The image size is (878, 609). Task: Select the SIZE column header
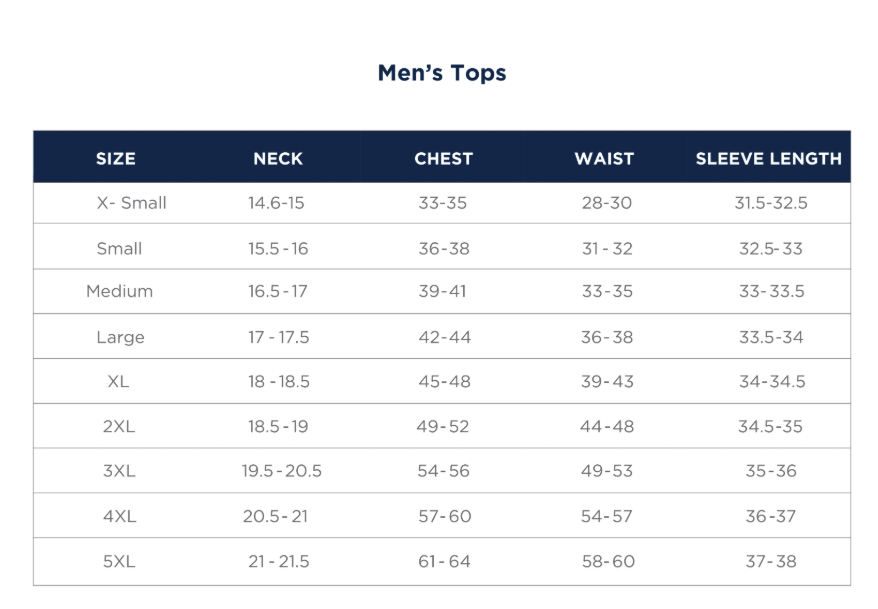coord(116,158)
